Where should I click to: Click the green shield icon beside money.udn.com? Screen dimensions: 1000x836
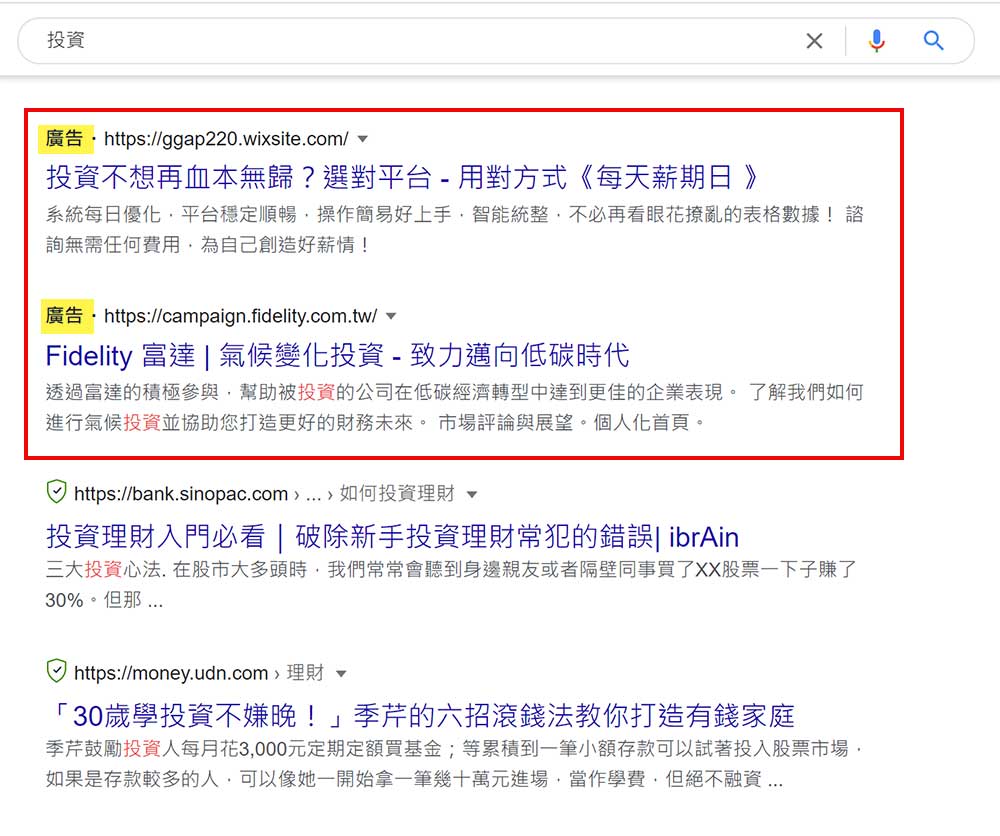tap(57, 671)
